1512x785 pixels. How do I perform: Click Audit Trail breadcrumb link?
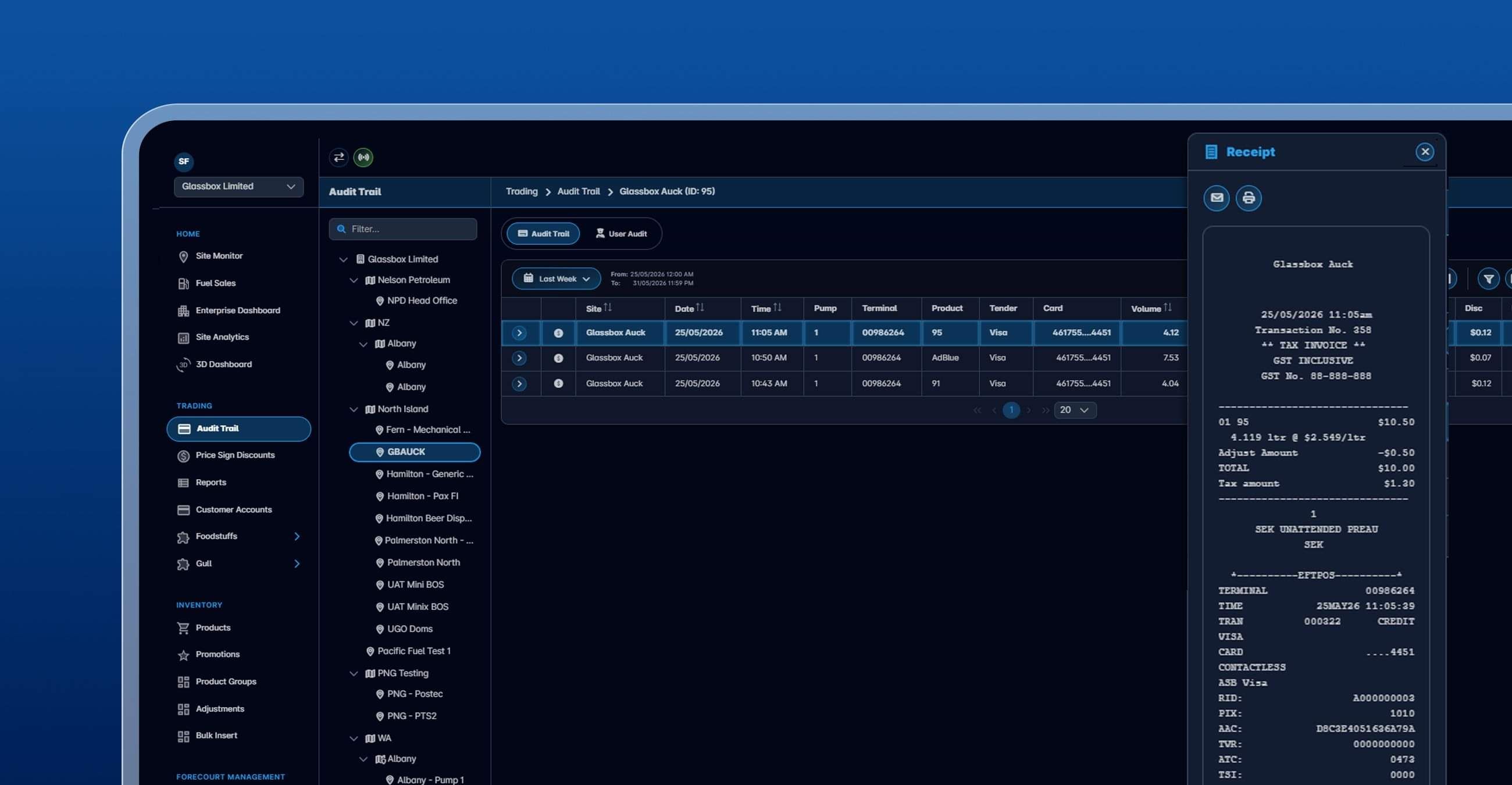[x=578, y=191]
